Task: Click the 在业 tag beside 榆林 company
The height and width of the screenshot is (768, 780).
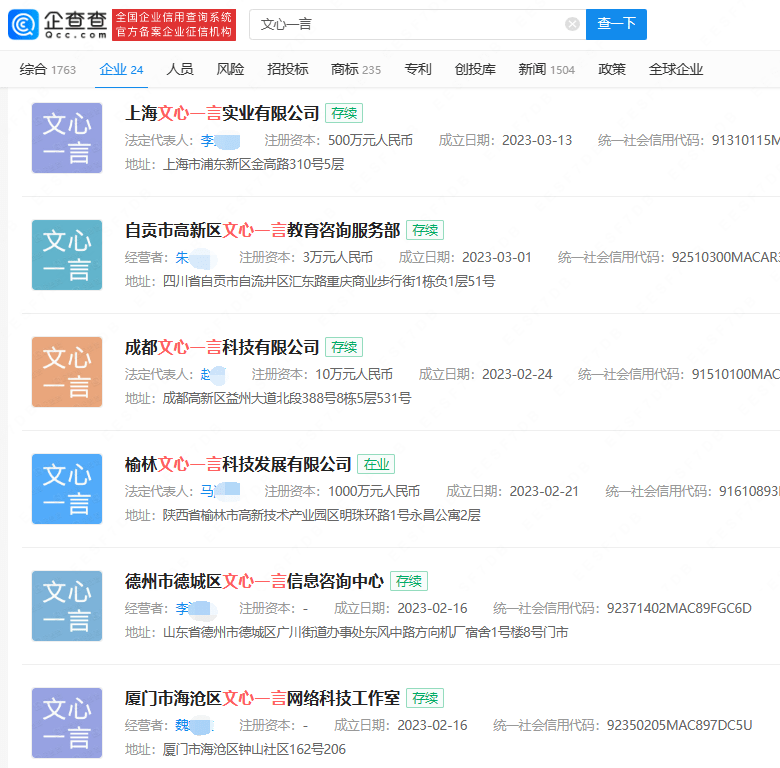Action: tap(376, 464)
